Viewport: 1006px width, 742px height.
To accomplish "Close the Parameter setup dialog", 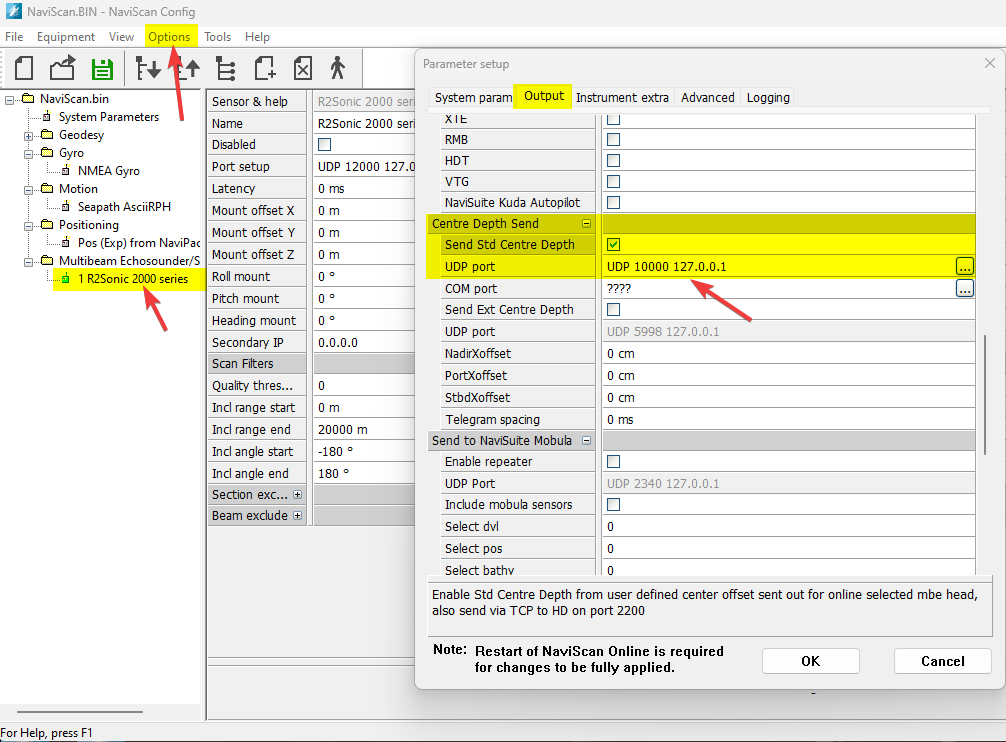I will [989, 63].
